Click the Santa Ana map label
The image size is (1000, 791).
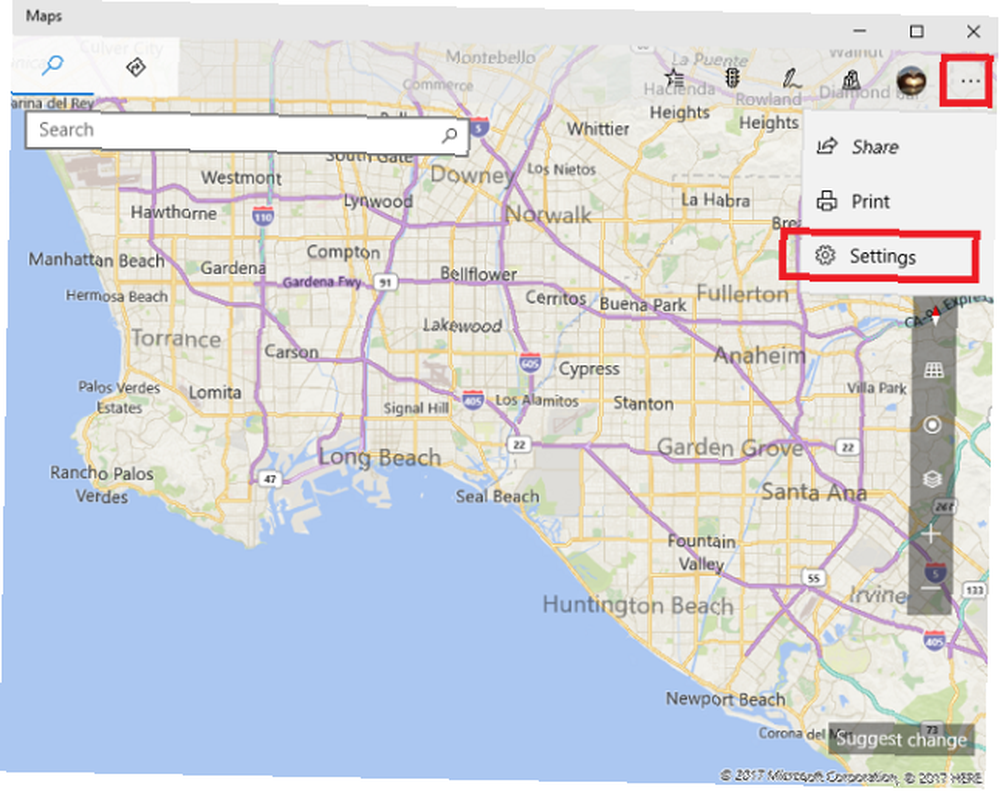click(814, 492)
